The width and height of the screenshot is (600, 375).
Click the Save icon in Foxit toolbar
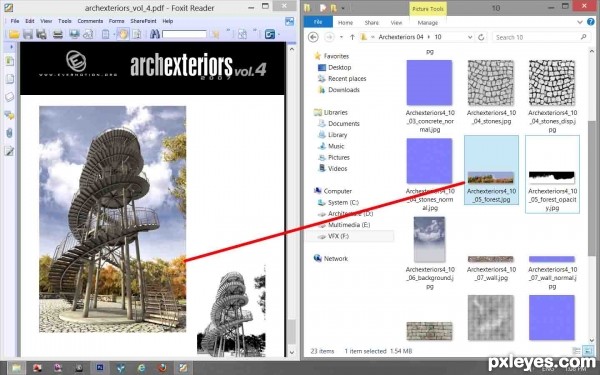pyautogui.click(x=28, y=34)
